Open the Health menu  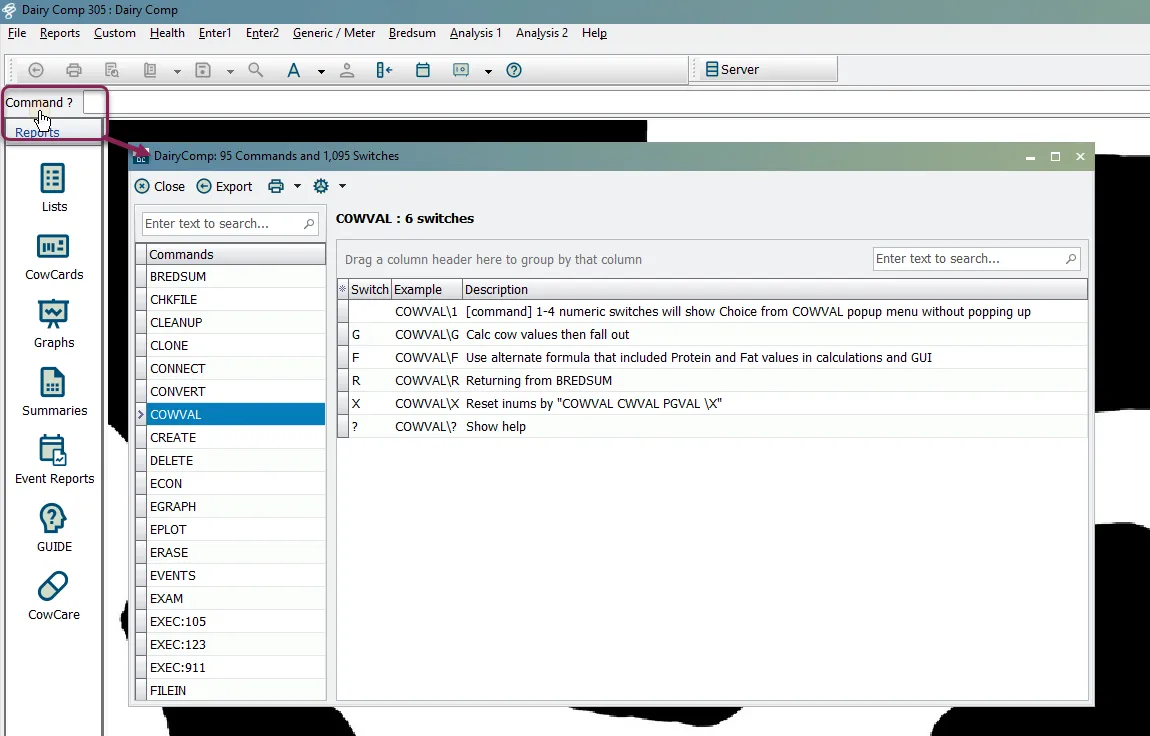pyautogui.click(x=167, y=33)
